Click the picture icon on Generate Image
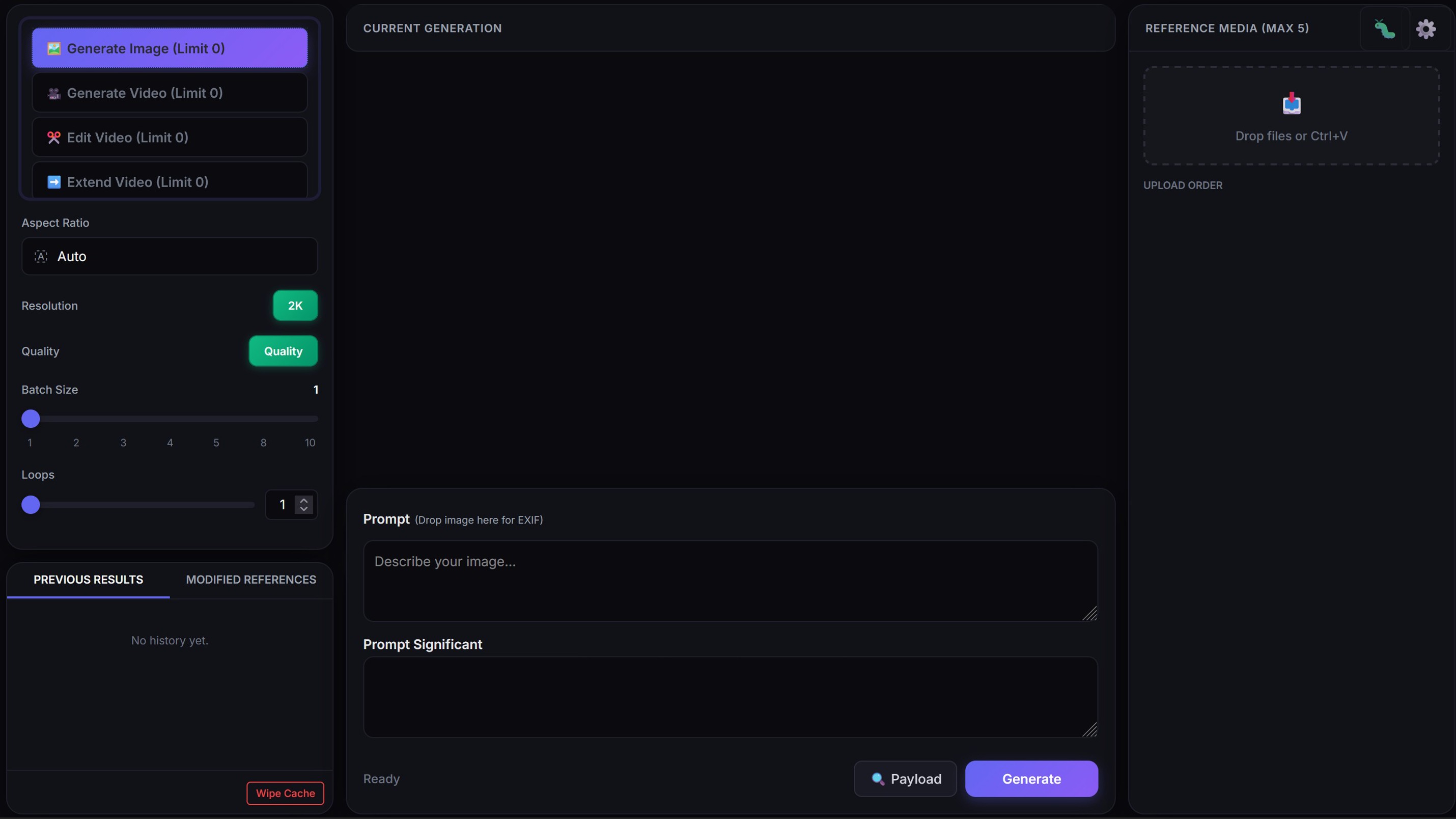The width and height of the screenshot is (1456, 819). (53, 49)
